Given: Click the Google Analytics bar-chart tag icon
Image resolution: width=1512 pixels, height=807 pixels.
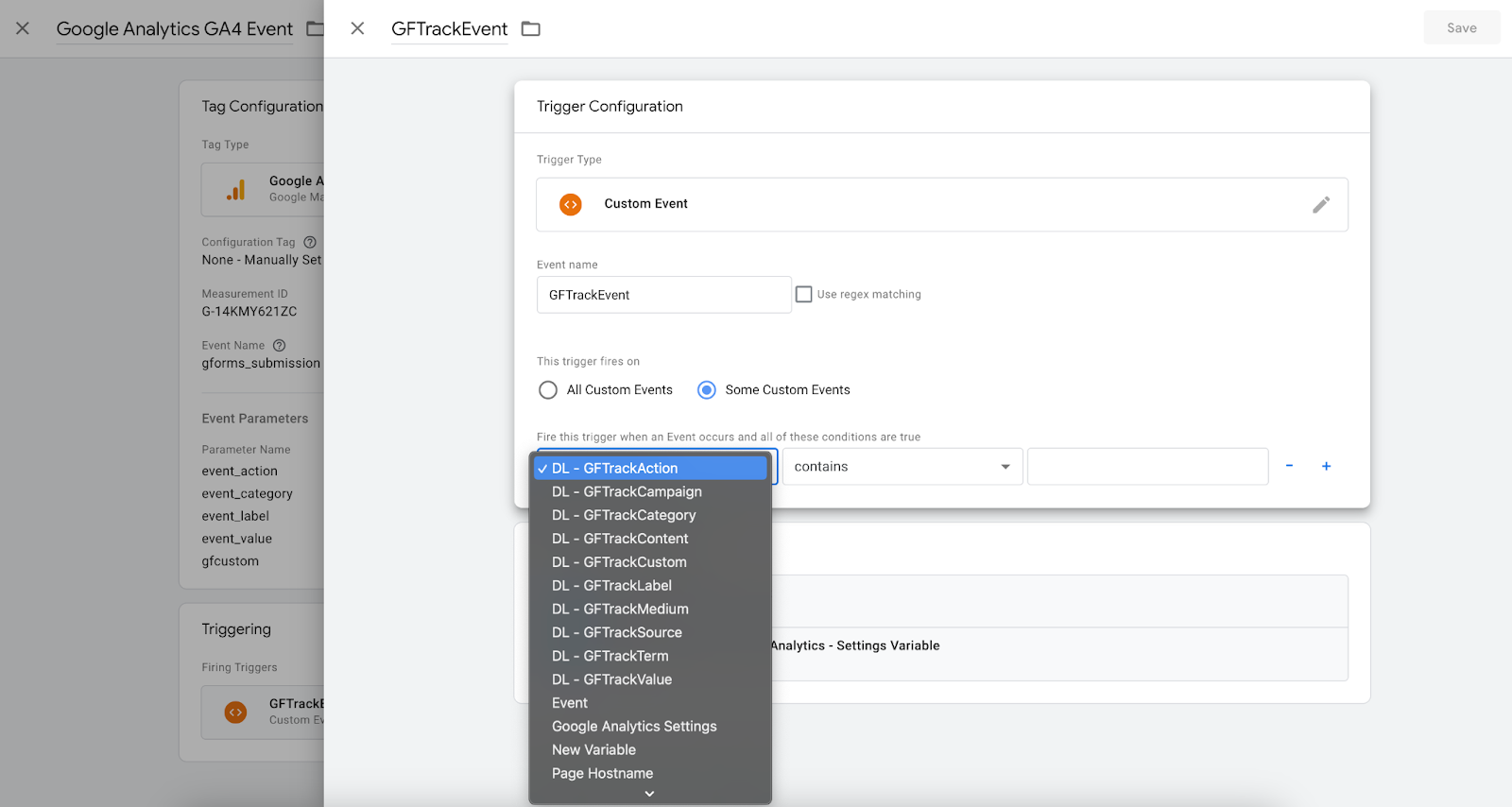Looking at the screenshot, I should pos(235,190).
